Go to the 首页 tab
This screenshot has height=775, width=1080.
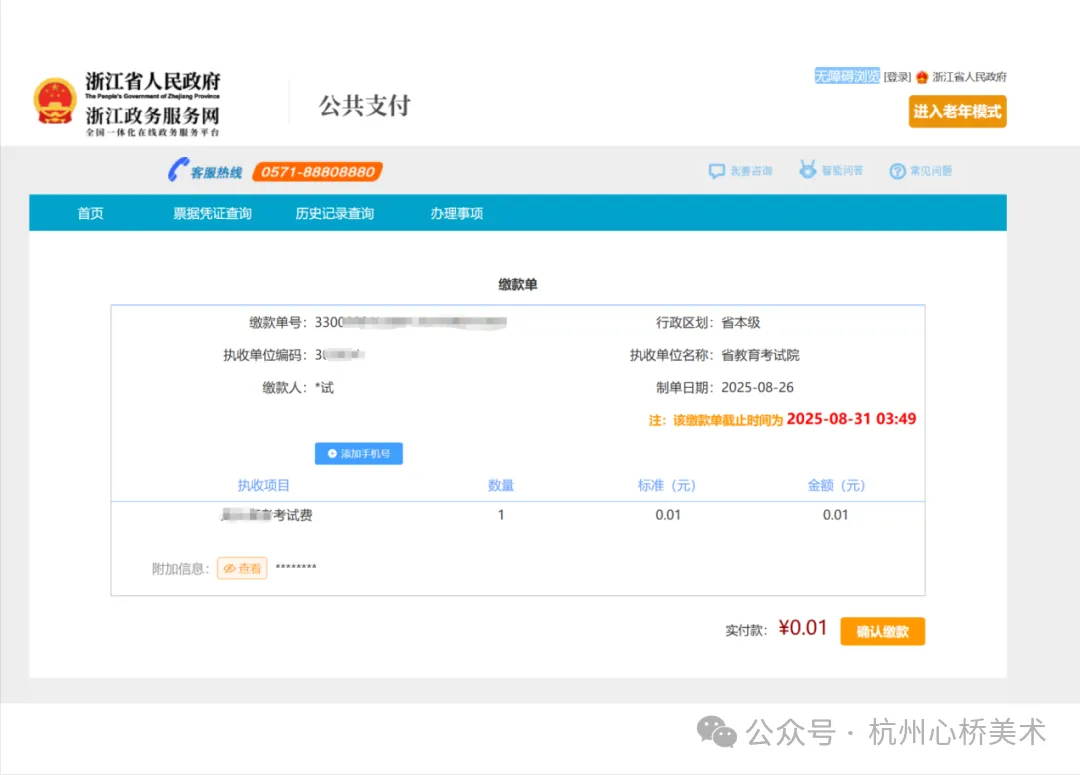point(90,214)
